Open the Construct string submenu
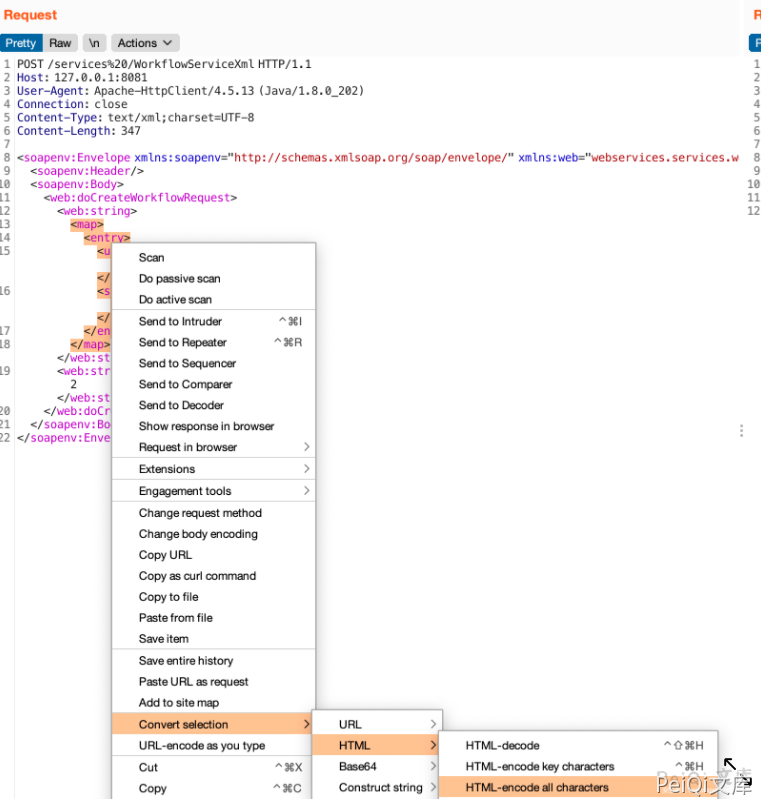Viewport: 761px width, 806px height. pyautogui.click(x=380, y=788)
